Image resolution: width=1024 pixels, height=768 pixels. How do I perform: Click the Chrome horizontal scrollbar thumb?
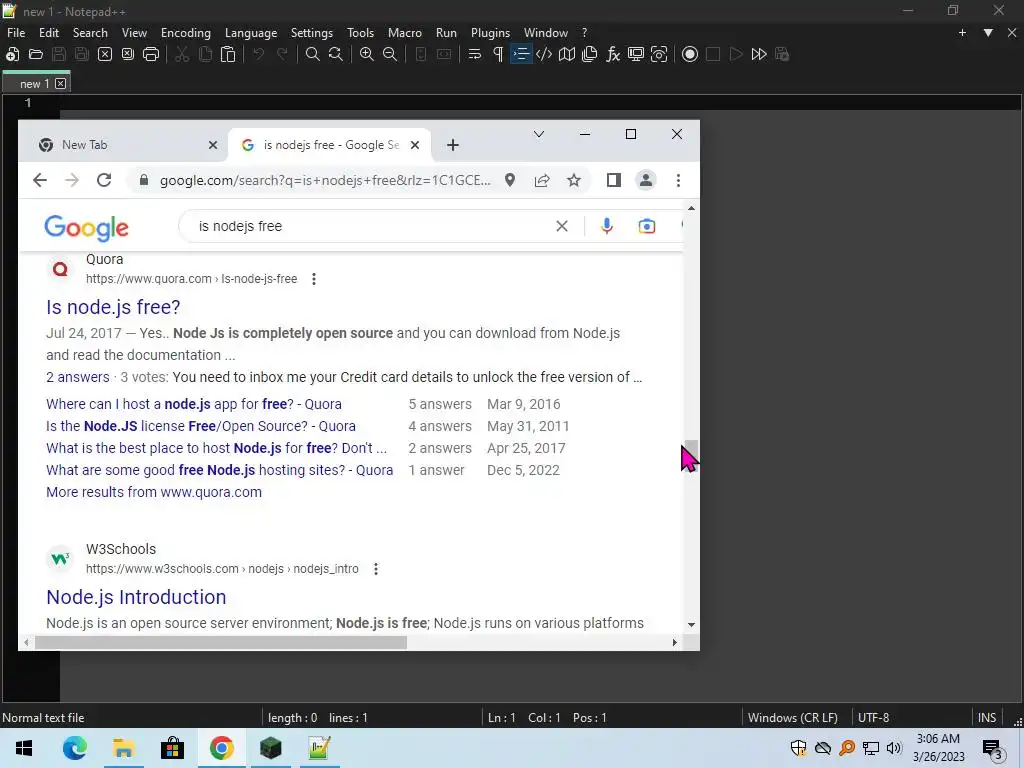pyautogui.click(x=221, y=643)
